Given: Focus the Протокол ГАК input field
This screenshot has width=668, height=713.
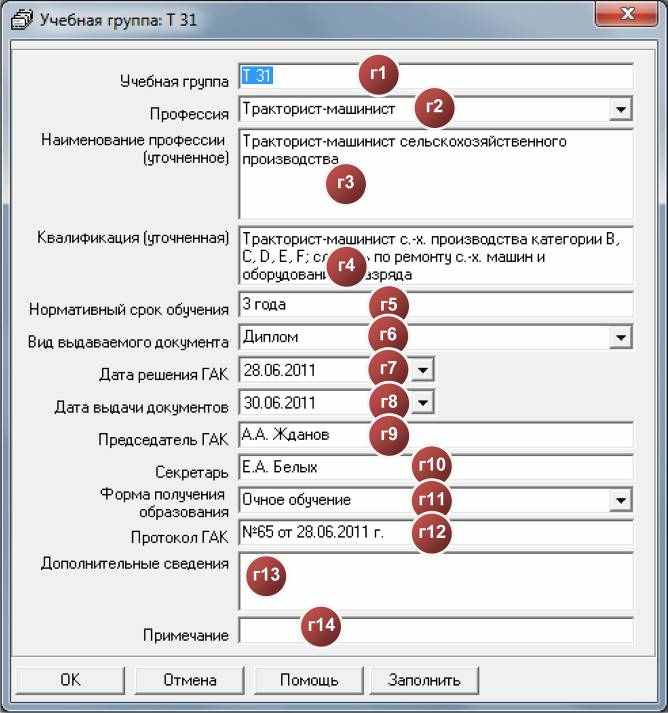Looking at the screenshot, I should [436, 532].
